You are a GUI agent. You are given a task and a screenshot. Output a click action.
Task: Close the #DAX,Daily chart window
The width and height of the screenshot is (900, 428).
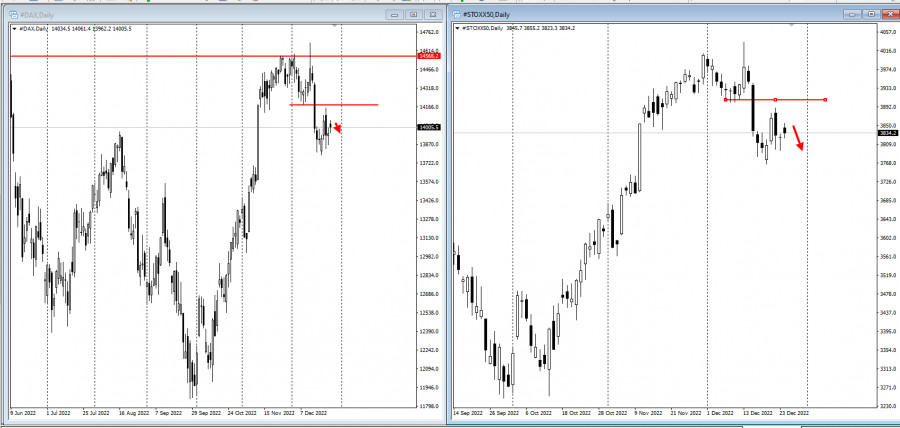[433, 15]
